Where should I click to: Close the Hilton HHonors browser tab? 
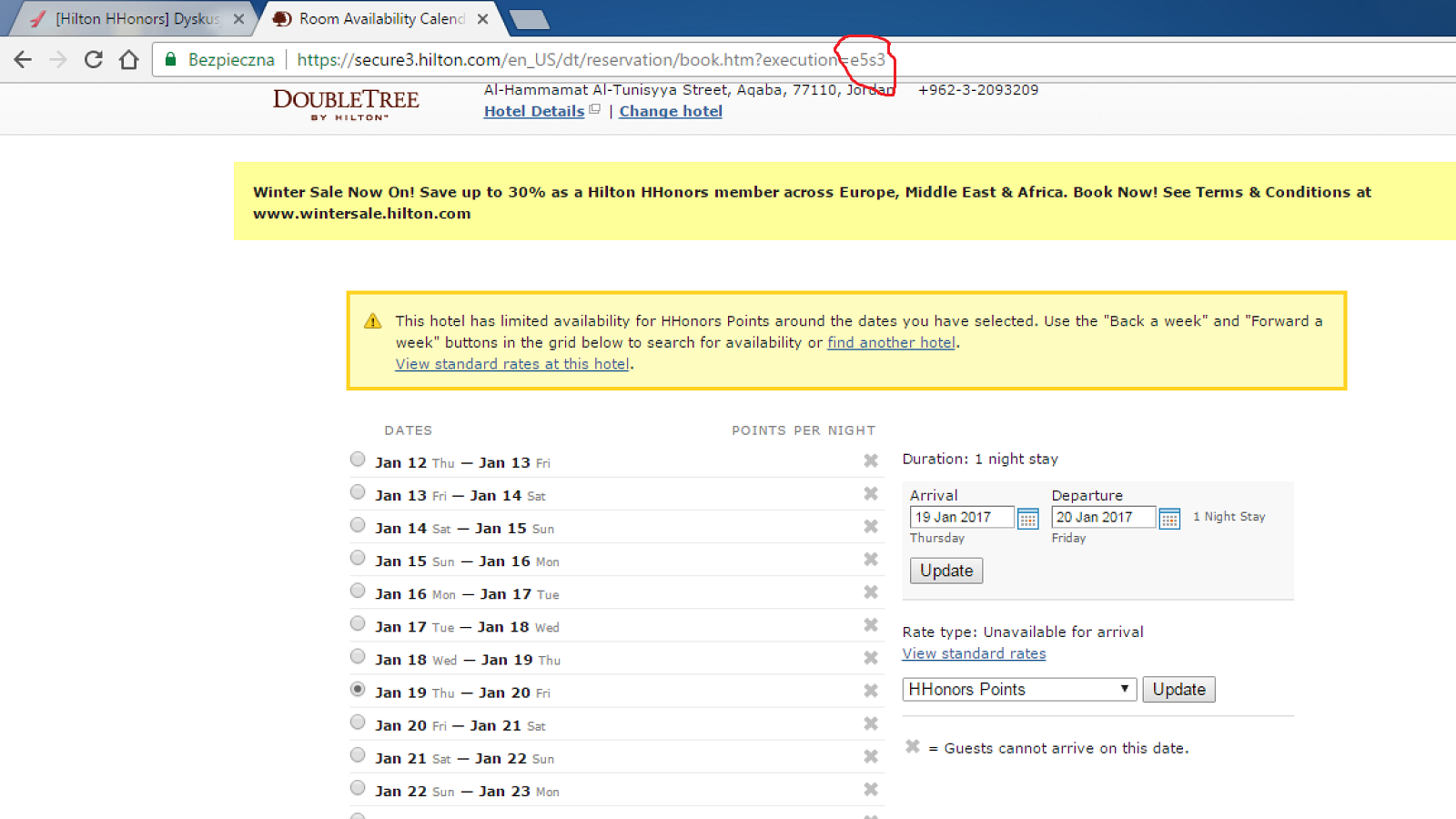238,19
